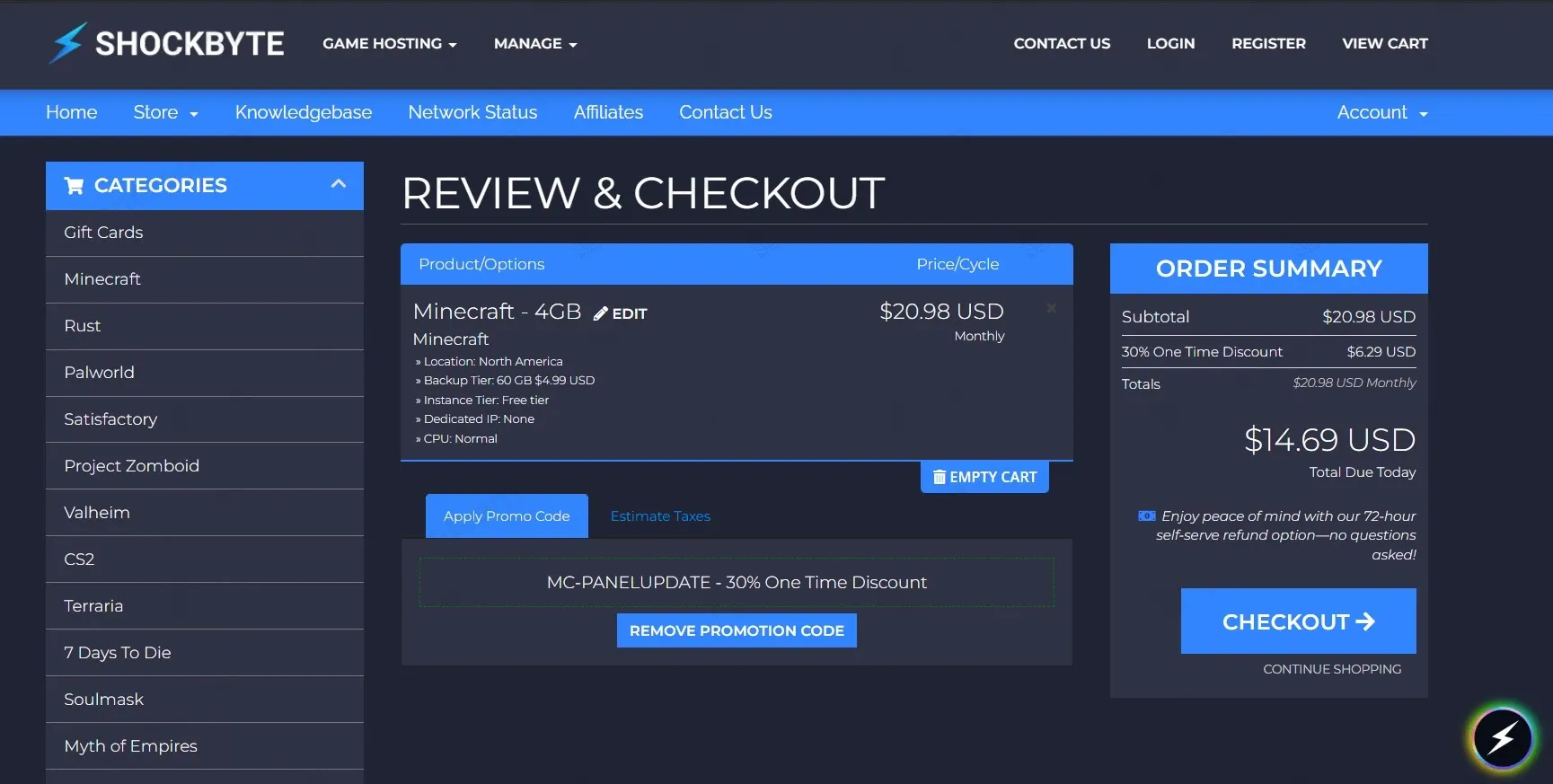Remove the Minecraft item with the X icon

[1051, 308]
